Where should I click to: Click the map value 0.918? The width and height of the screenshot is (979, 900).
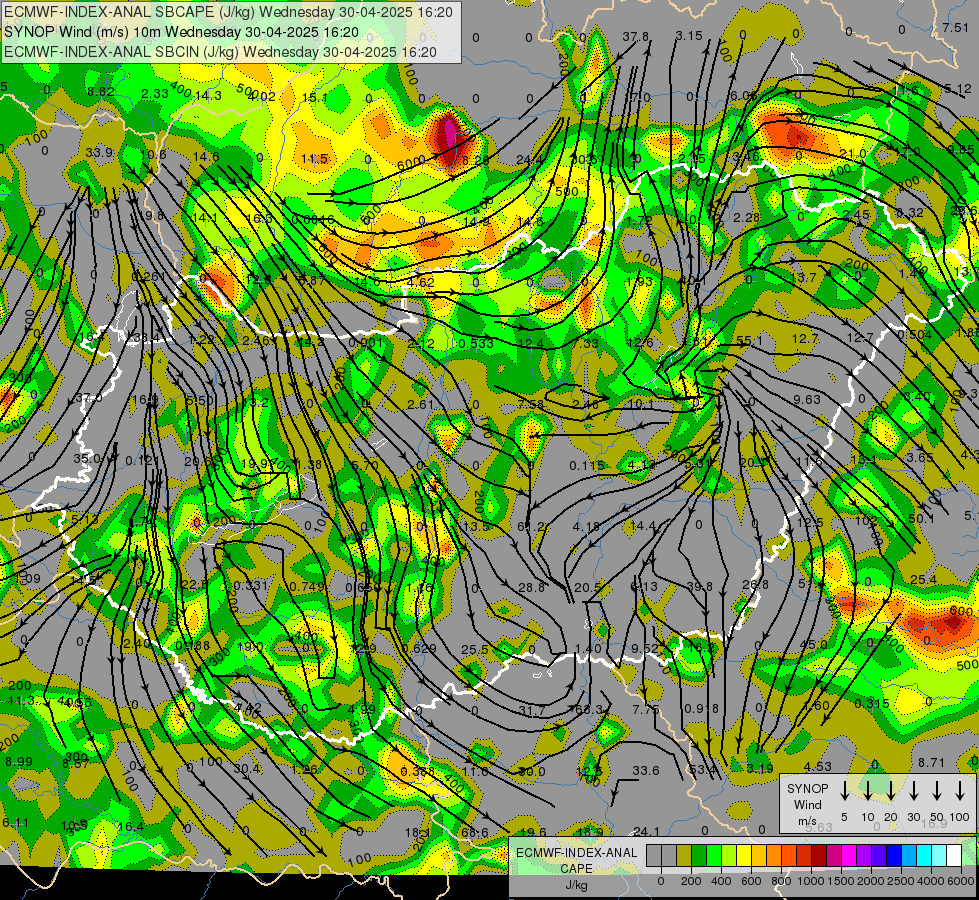pyautogui.click(x=702, y=709)
